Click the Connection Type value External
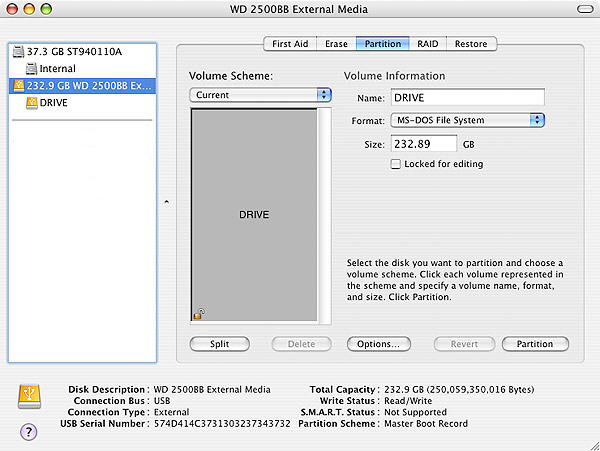This screenshot has width=600, height=451. coord(171,412)
